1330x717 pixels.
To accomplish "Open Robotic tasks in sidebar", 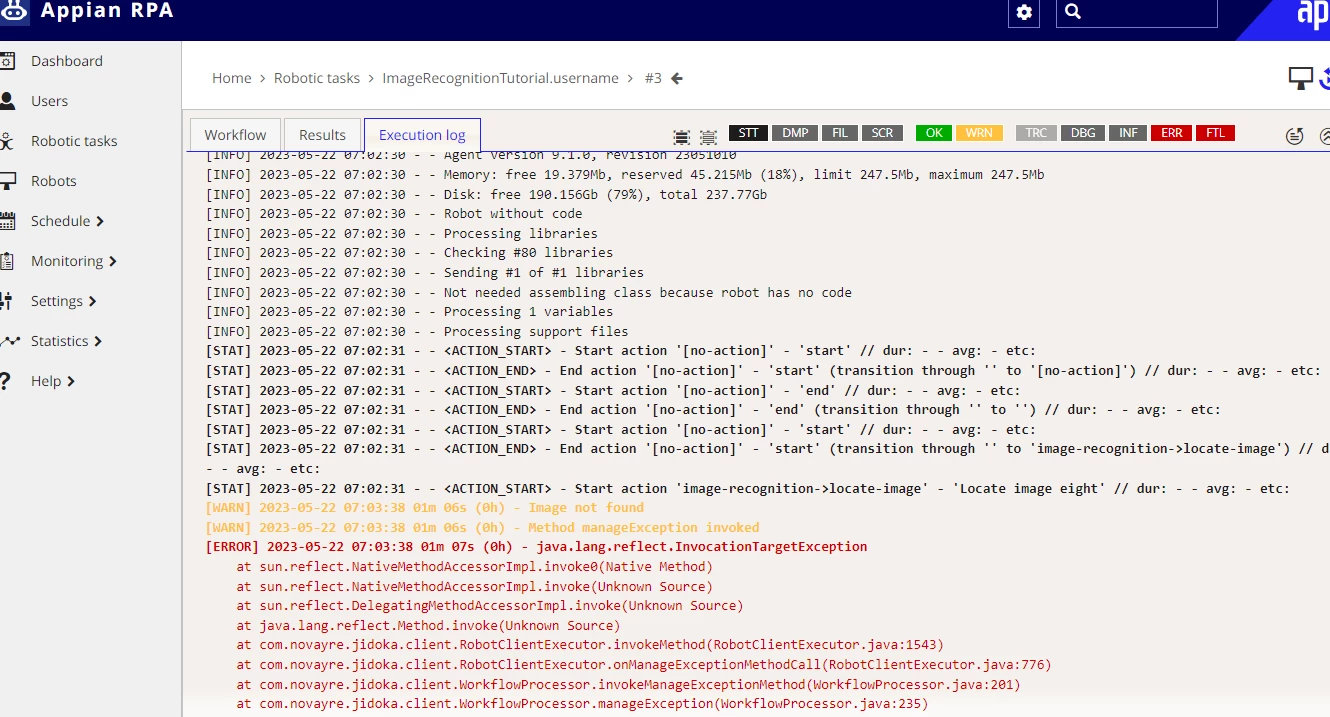I will click(x=74, y=141).
